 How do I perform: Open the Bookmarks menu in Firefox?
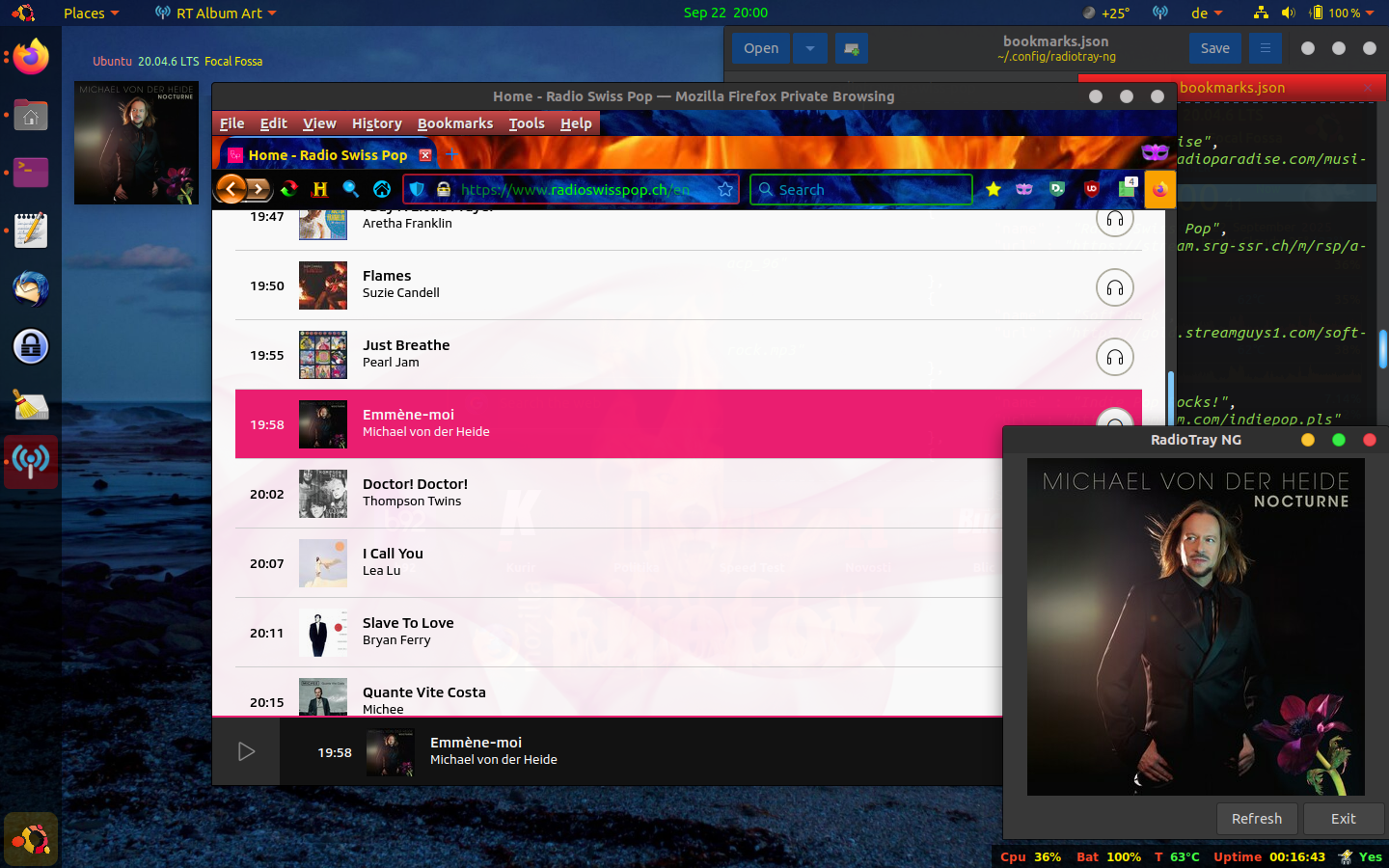click(x=455, y=123)
